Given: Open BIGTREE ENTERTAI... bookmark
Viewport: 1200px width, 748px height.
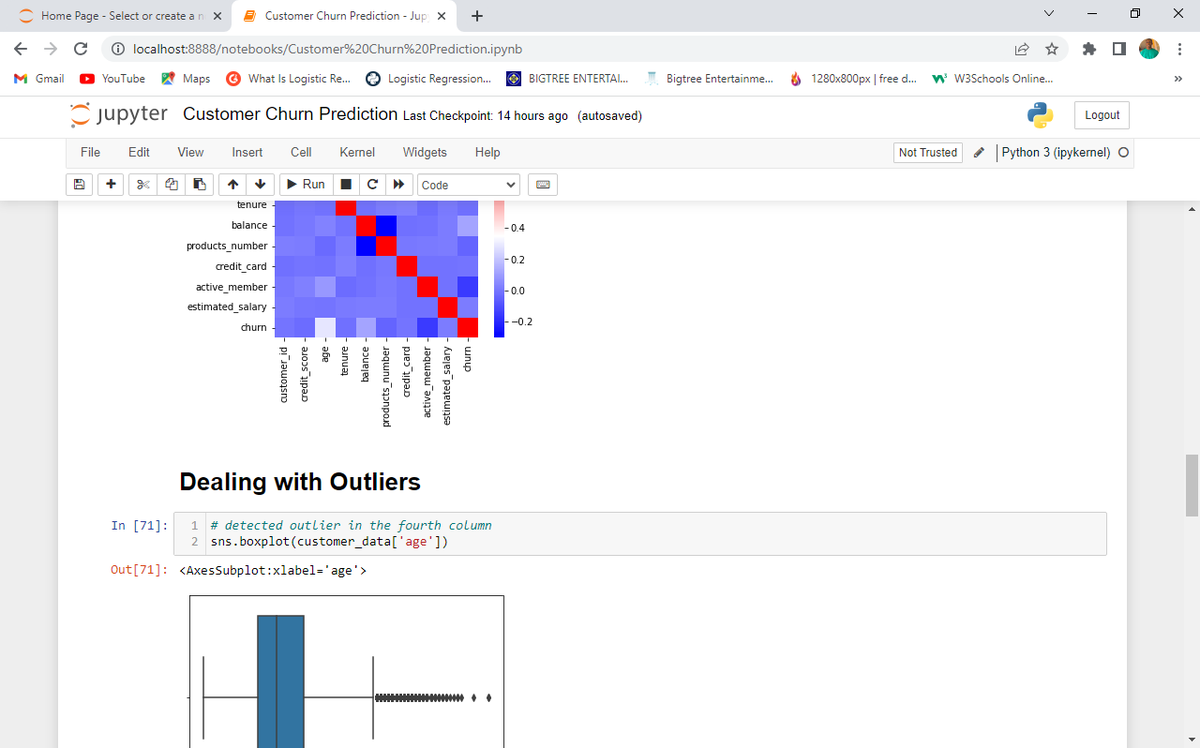Looking at the screenshot, I should click(x=567, y=78).
